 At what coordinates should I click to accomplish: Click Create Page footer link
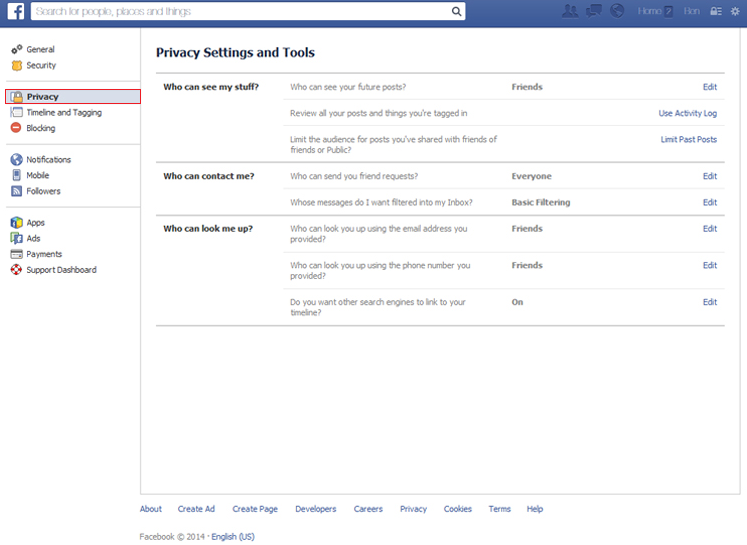tap(255, 509)
